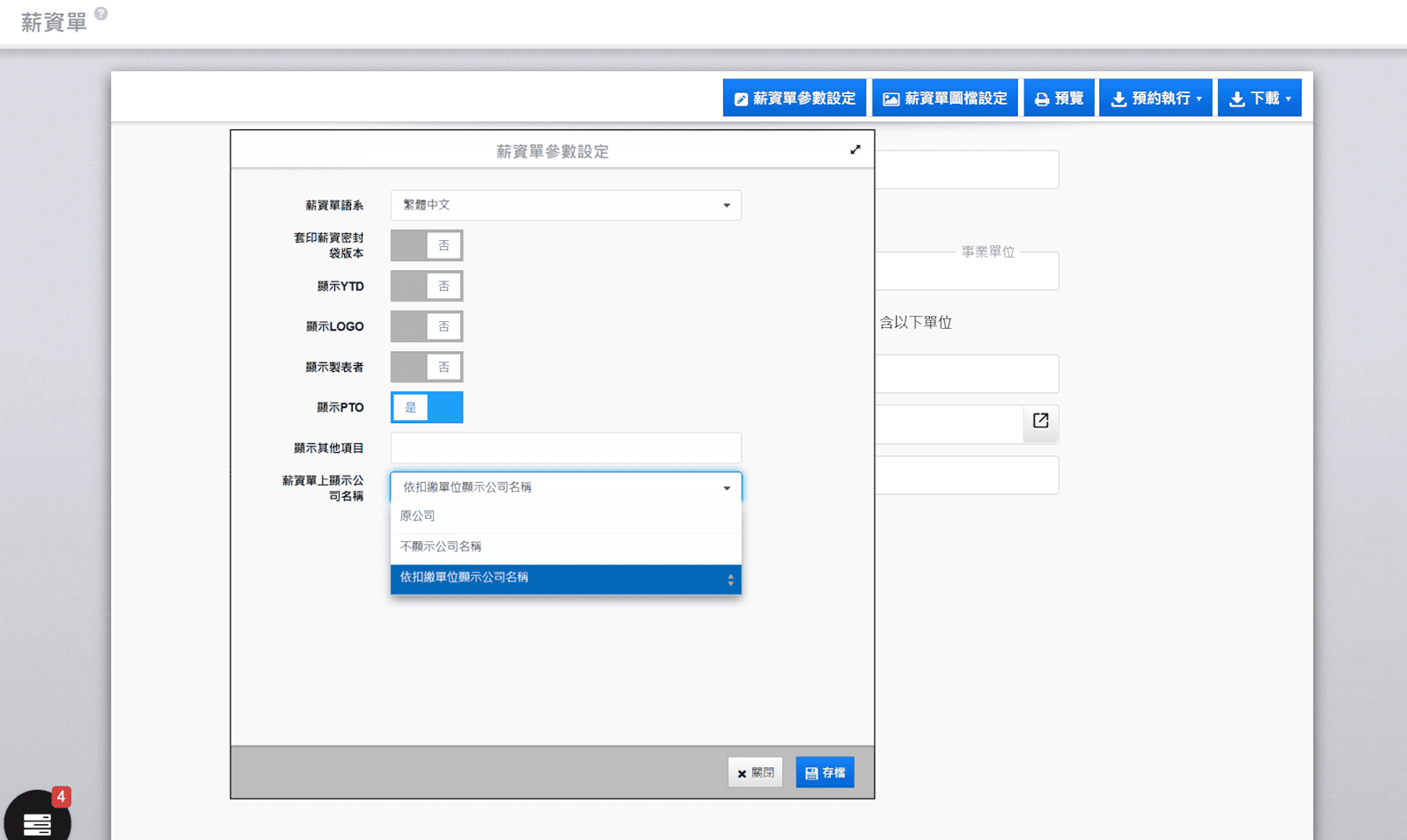Turn on the 顯示LOGO switch
The image size is (1407, 840).
pyautogui.click(x=427, y=326)
